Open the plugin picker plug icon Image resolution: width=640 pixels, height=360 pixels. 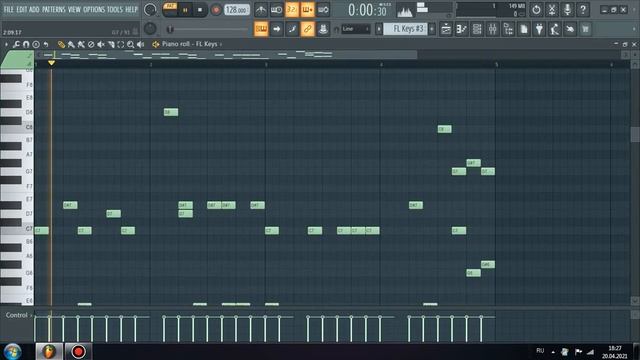(x=539, y=29)
